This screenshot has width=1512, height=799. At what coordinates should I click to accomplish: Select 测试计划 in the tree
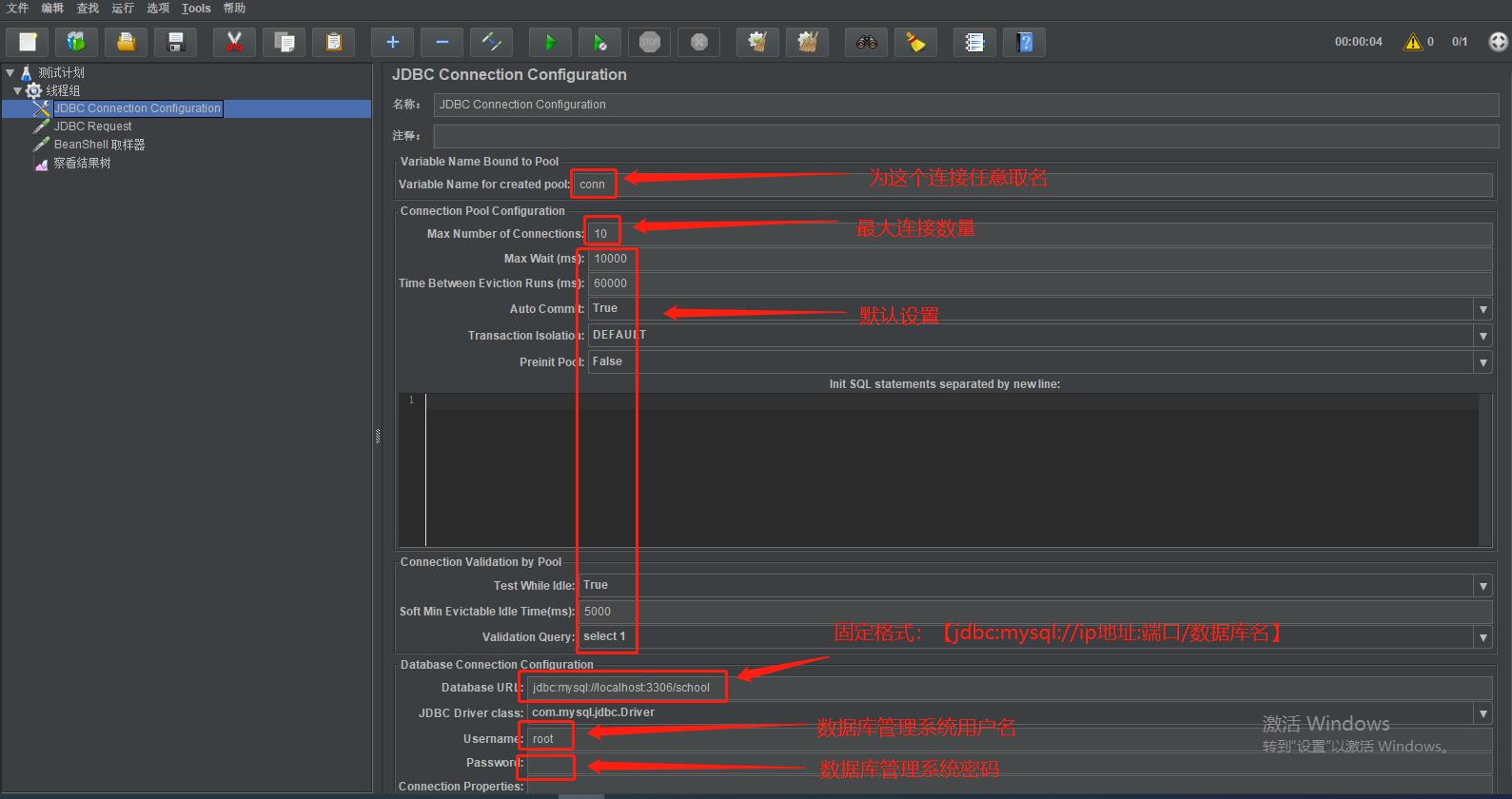point(61,72)
